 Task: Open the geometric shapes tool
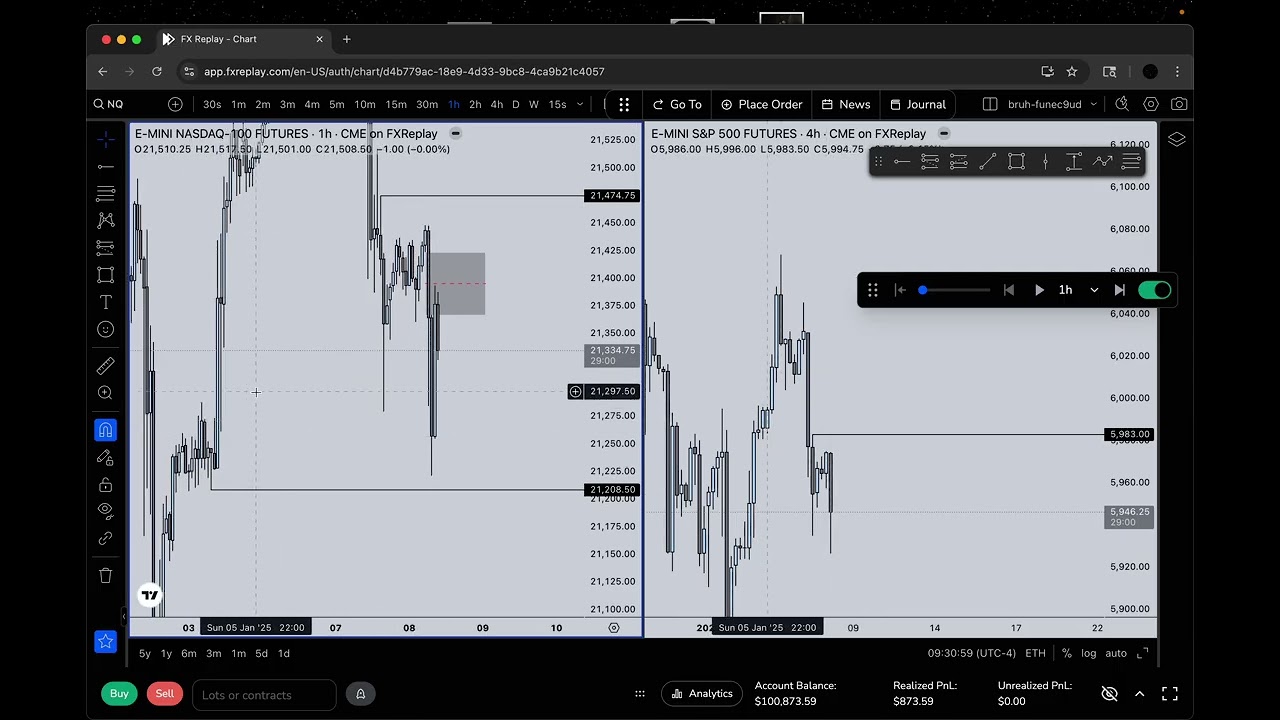105,275
